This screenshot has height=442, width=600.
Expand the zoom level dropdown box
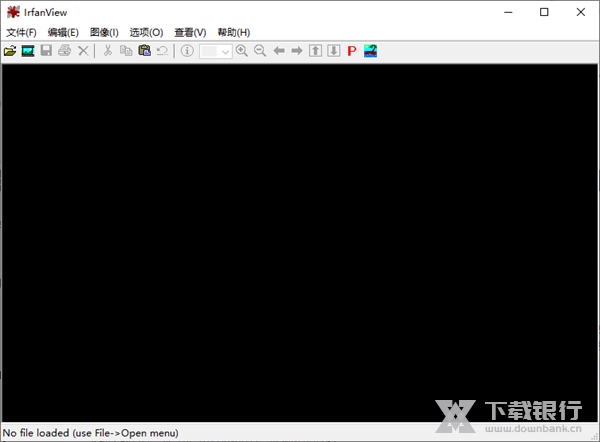coord(225,51)
